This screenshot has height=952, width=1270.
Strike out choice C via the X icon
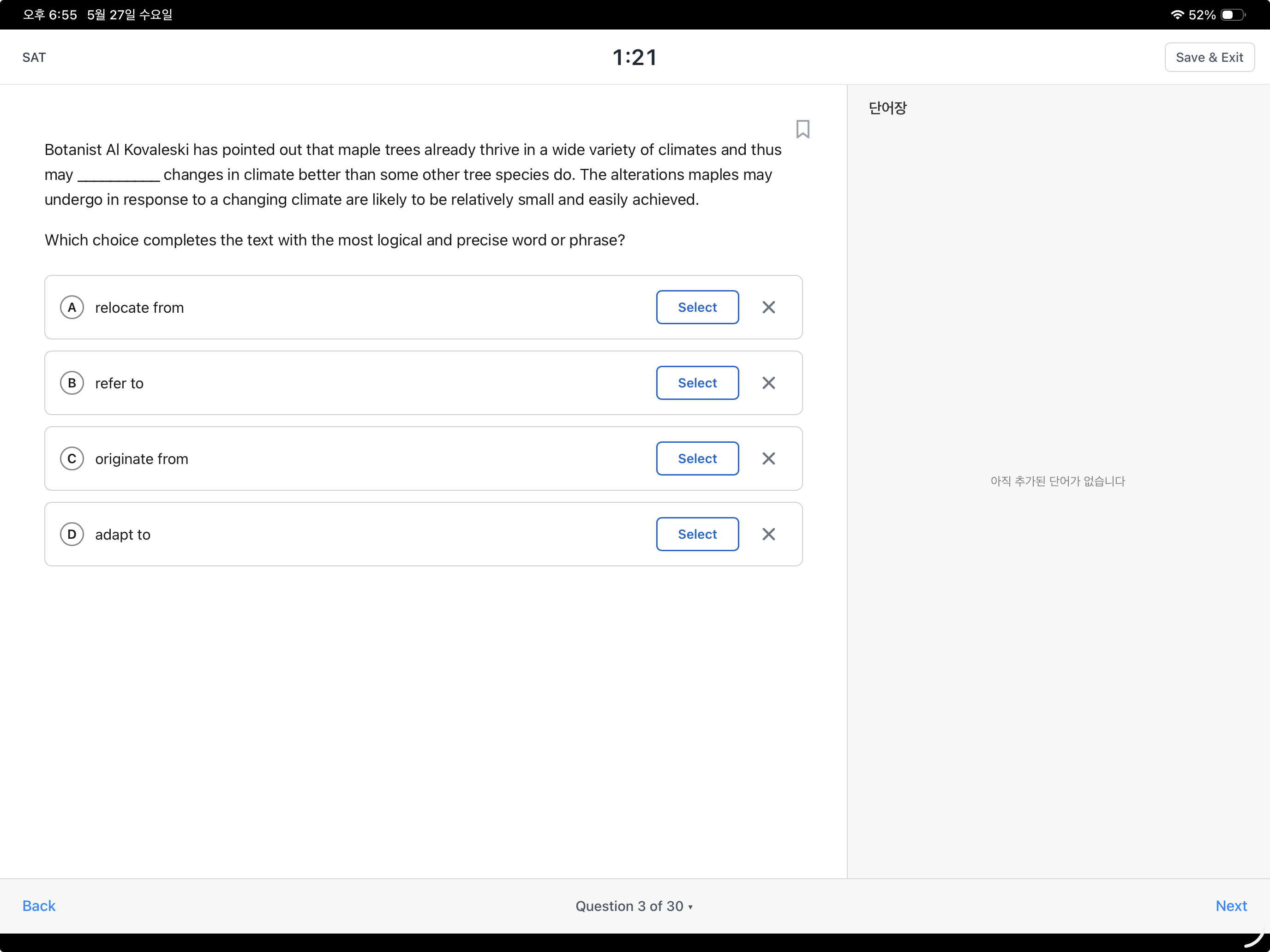769,458
